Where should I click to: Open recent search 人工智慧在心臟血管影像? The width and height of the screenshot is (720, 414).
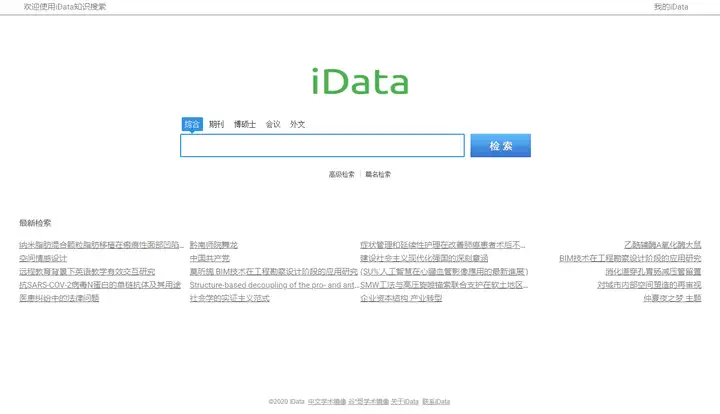pyautogui.click(x=444, y=272)
